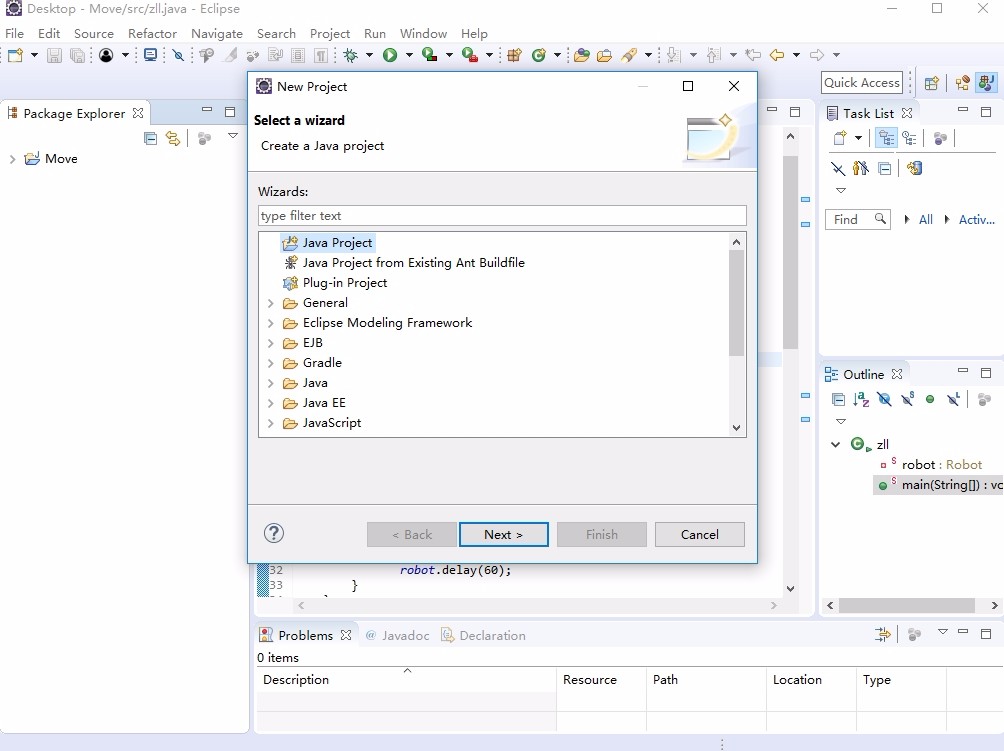1004x751 pixels.
Task: Open the Window menu
Action: 423,33
